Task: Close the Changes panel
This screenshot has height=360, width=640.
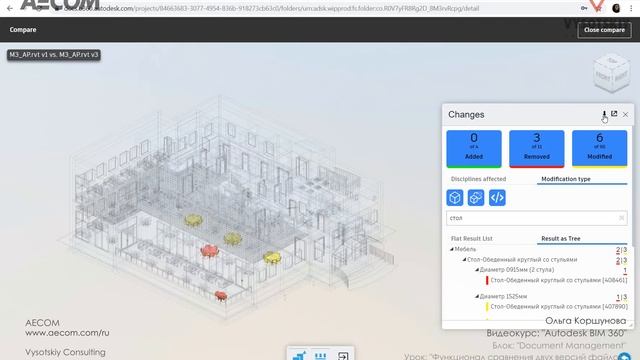Action: click(x=625, y=115)
